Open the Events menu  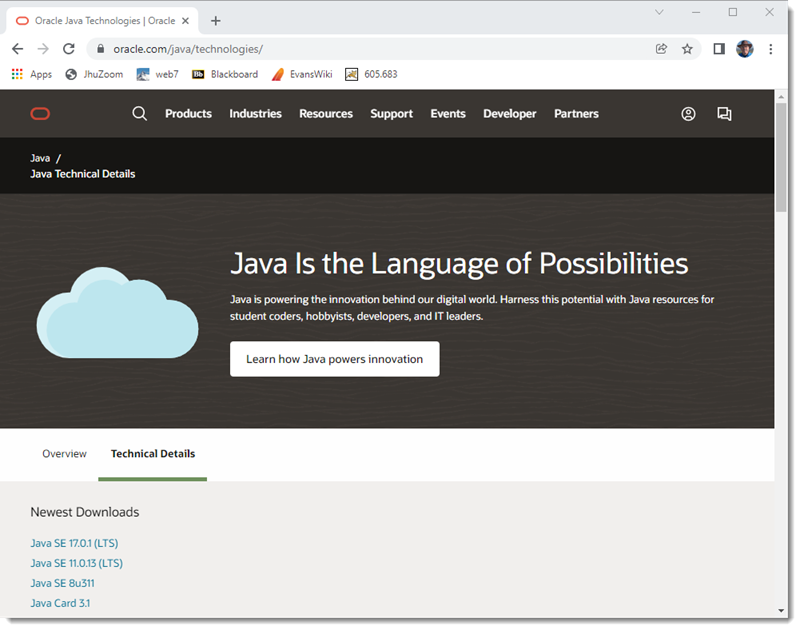(x=448, y=114)
